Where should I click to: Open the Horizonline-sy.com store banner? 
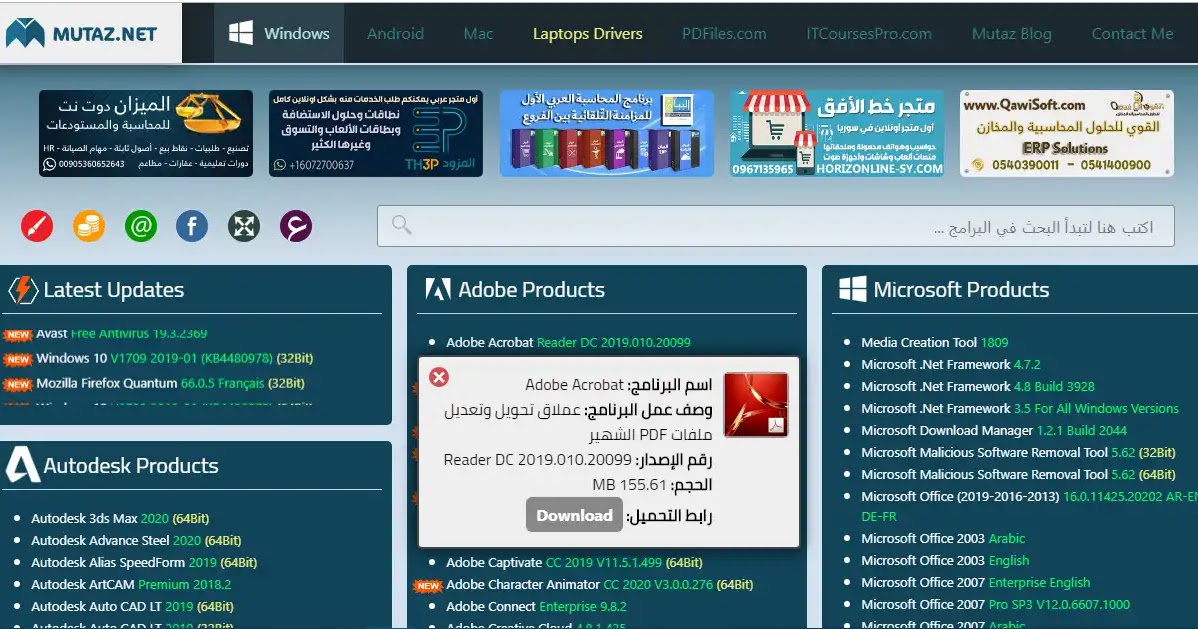pyautogui.click(x=837, y=133)
